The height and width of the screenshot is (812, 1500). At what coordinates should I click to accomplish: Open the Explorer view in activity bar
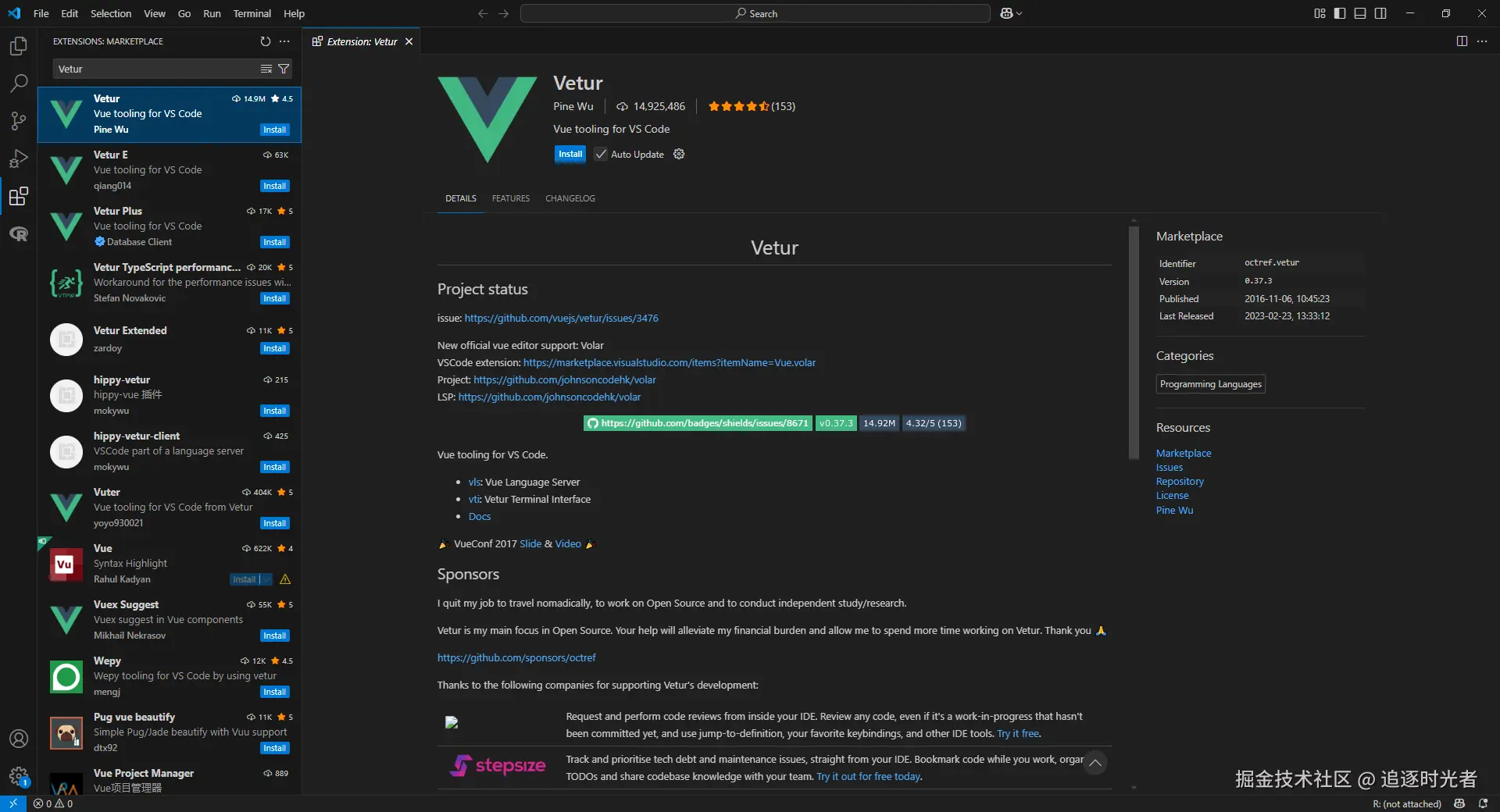point(19,46)
